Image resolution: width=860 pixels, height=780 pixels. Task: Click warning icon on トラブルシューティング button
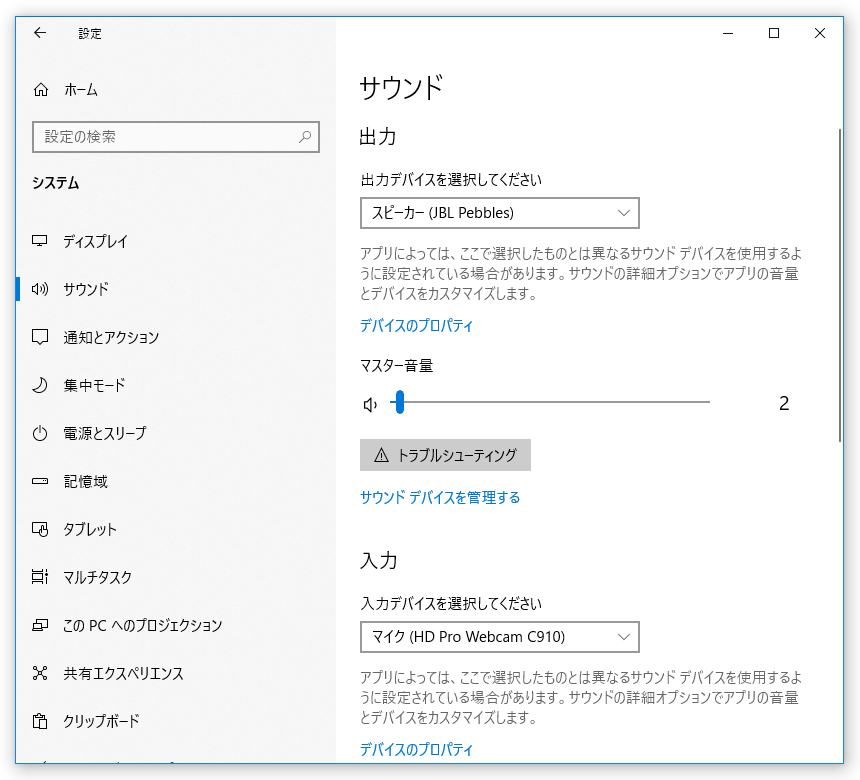(381, 455)
